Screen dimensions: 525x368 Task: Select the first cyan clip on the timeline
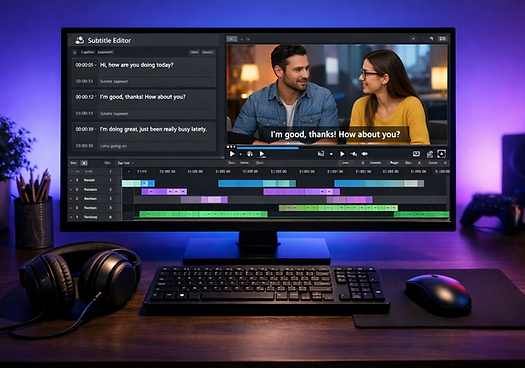click(x=138, y=183)
